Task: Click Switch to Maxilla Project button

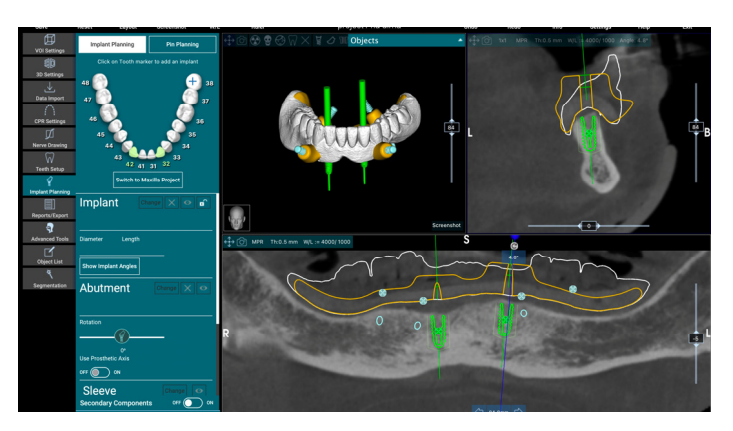Action: coord(147,179)
